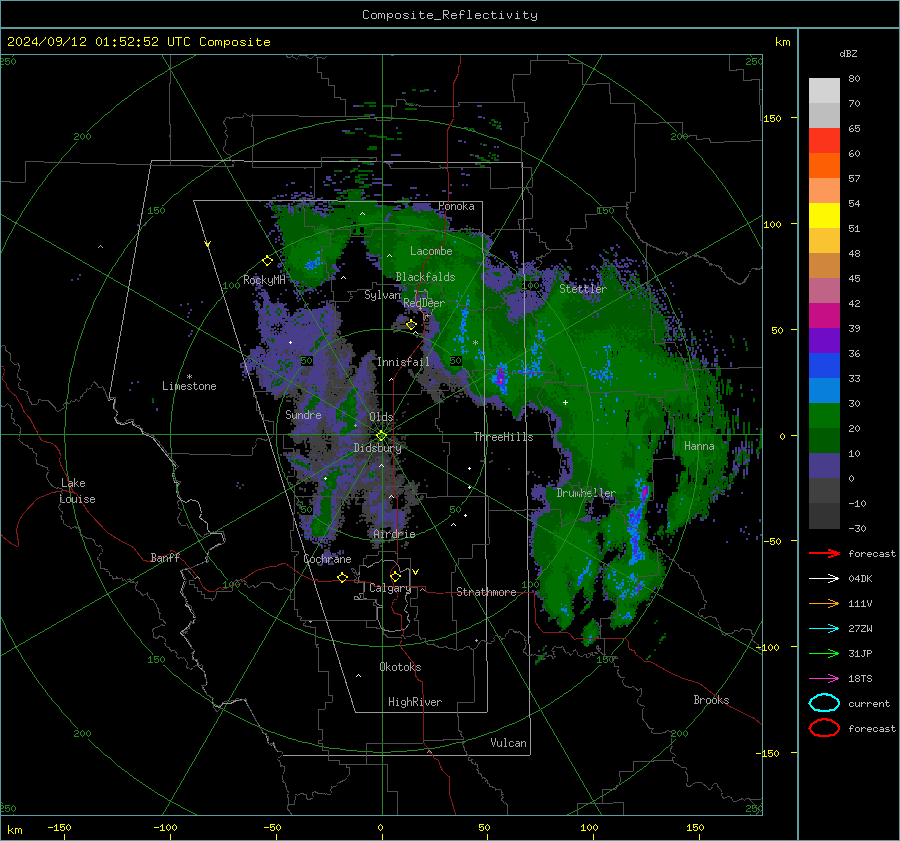Click the royal blue 33–36 dBZ swatch
The height and width of the screenshot is (841, 900).
pyautogui.click(x=824, y=365)
